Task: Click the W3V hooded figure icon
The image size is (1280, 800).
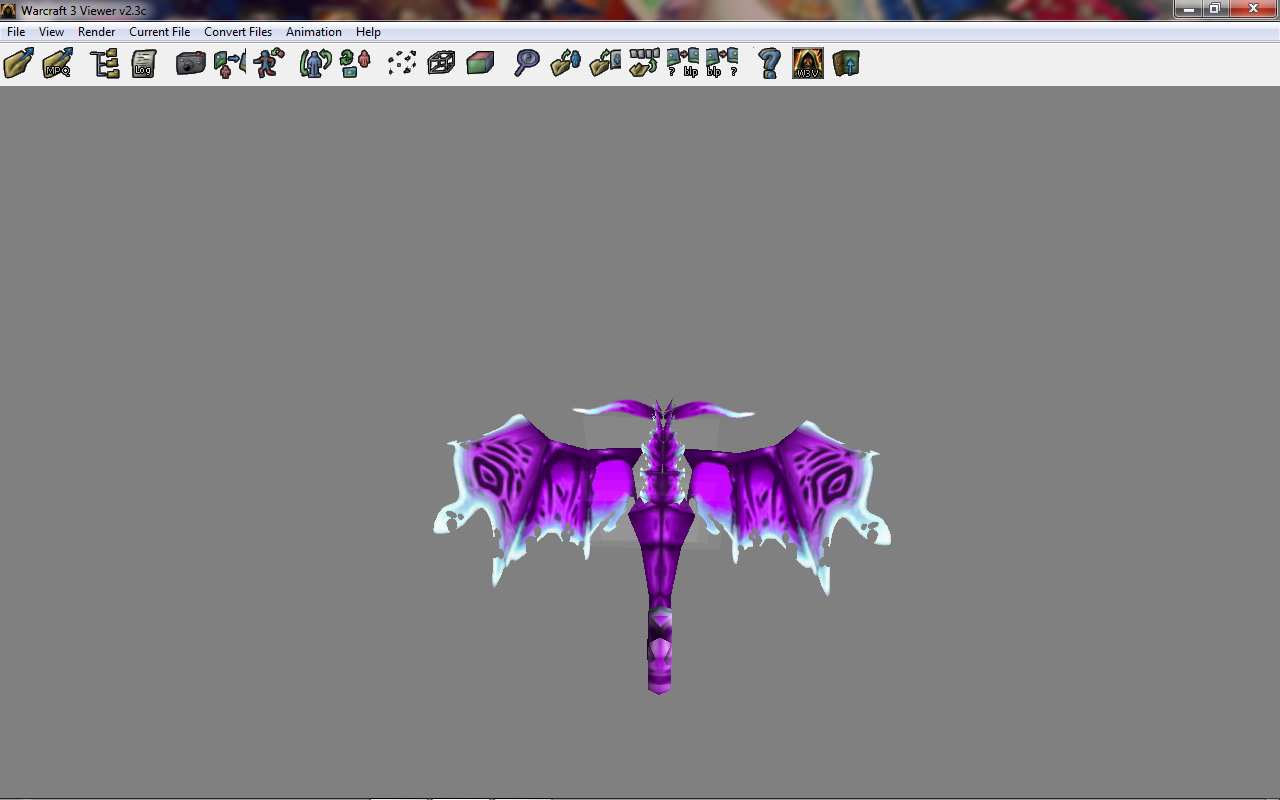Action: pos(808,64)
